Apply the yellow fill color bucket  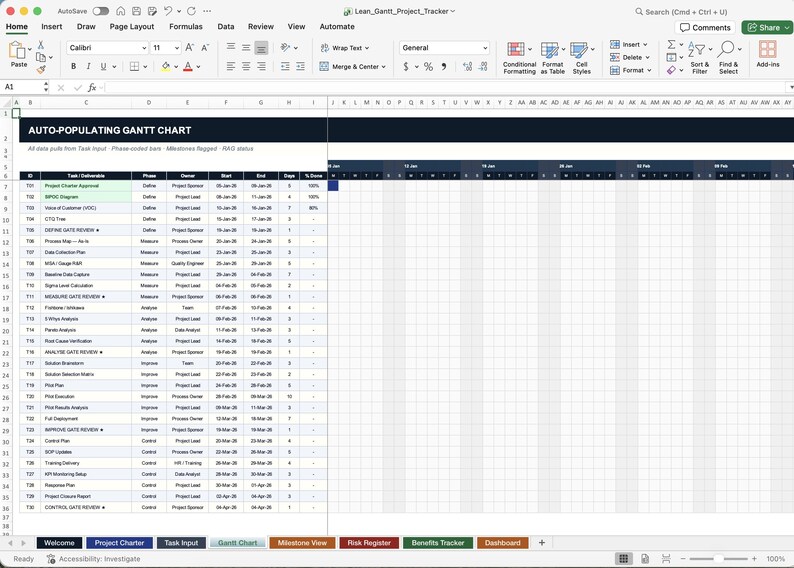pos(166,66)
